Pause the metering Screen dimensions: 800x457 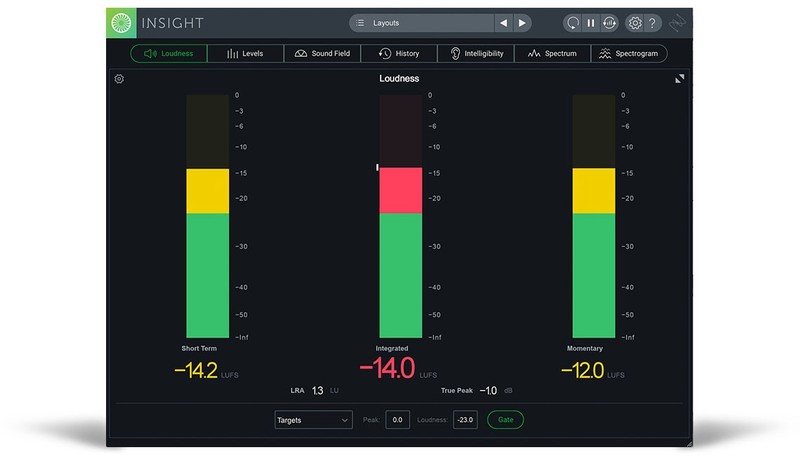(591, 23)
